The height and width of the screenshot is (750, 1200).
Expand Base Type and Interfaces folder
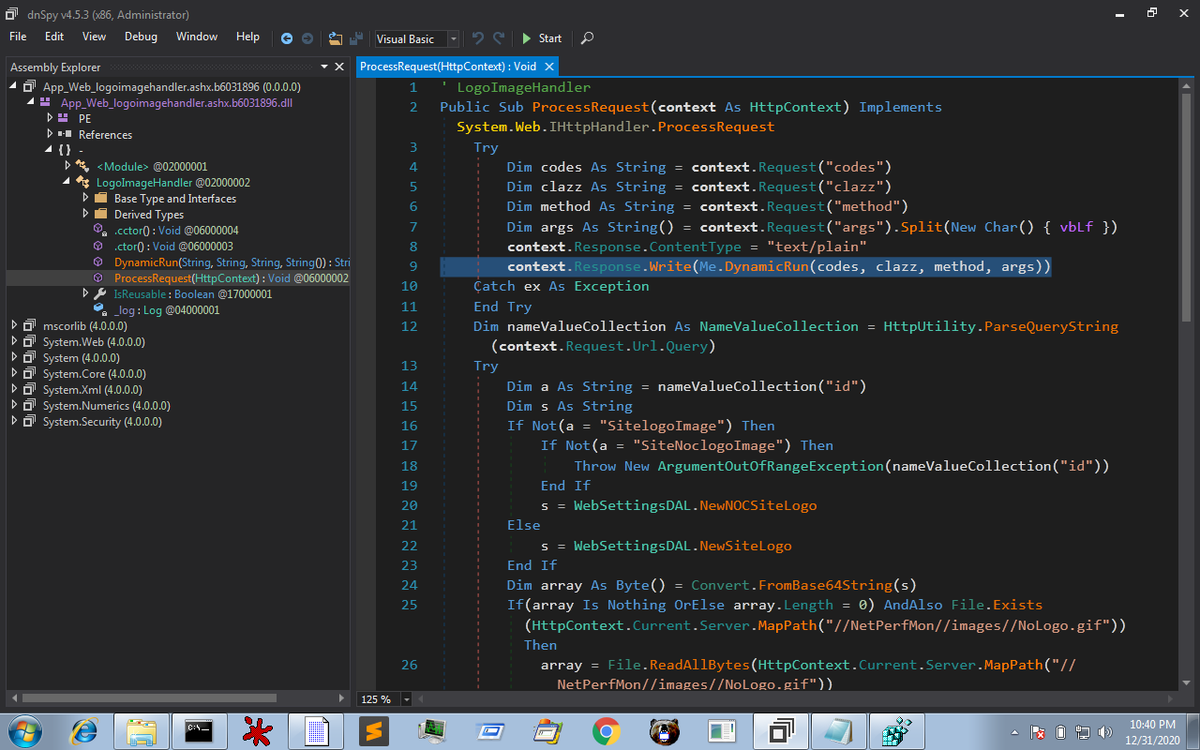click(86, 198)
